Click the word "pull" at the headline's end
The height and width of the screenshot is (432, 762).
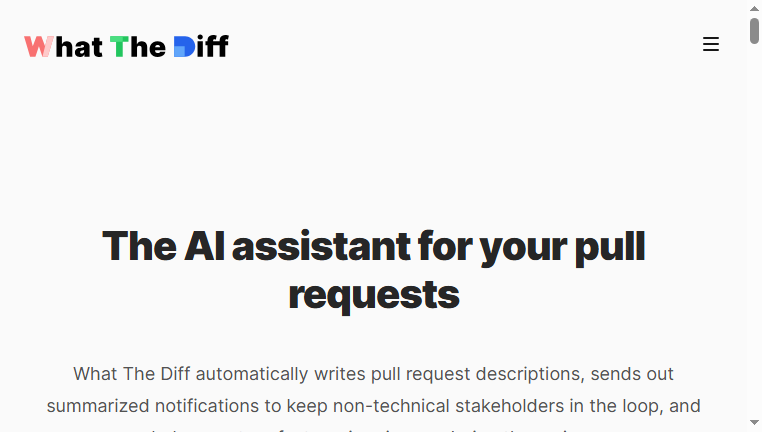pos(610,247)
